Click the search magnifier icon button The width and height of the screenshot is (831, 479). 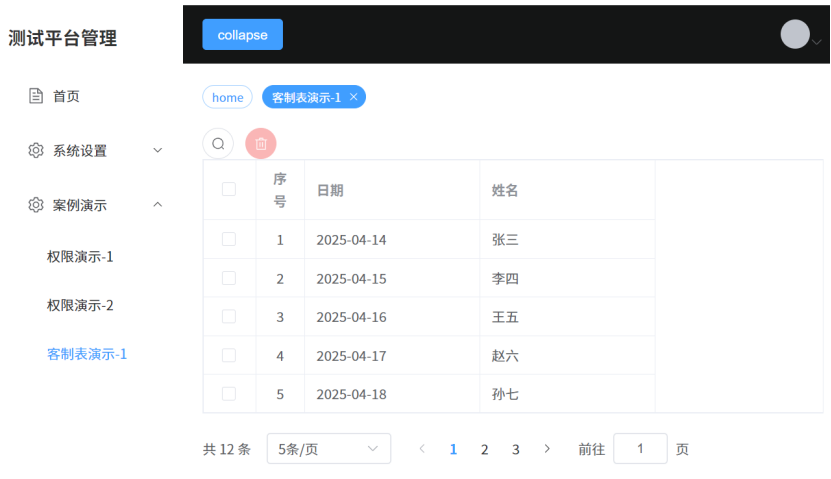218,144
